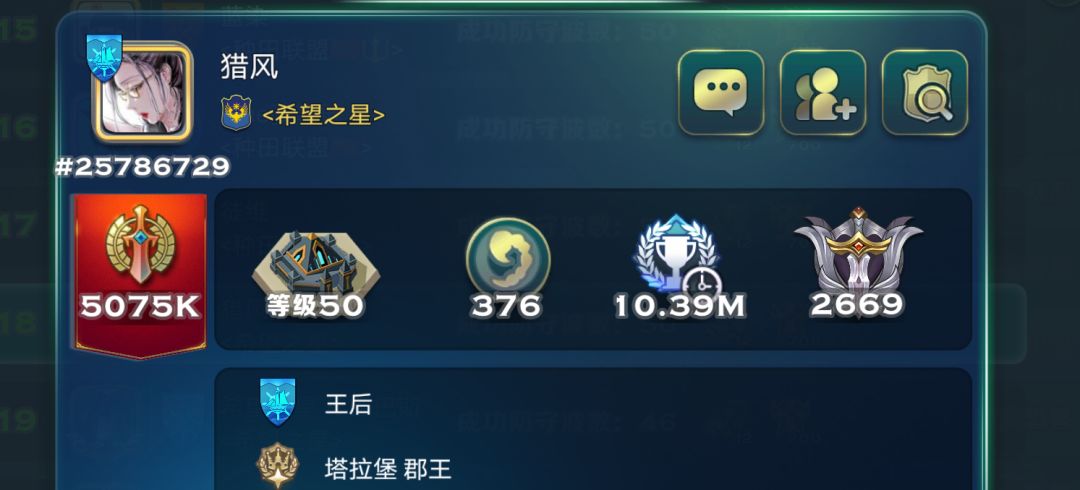This screenshot has width=1080, height=490.
Task: Select the 塔拉堡 郡王 title row
Action: pos(592,467)
